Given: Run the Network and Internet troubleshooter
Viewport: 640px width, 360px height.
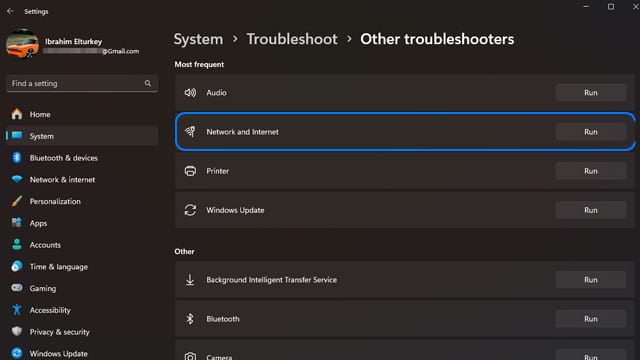Looking at the screenshot, I should click(591, 132).
